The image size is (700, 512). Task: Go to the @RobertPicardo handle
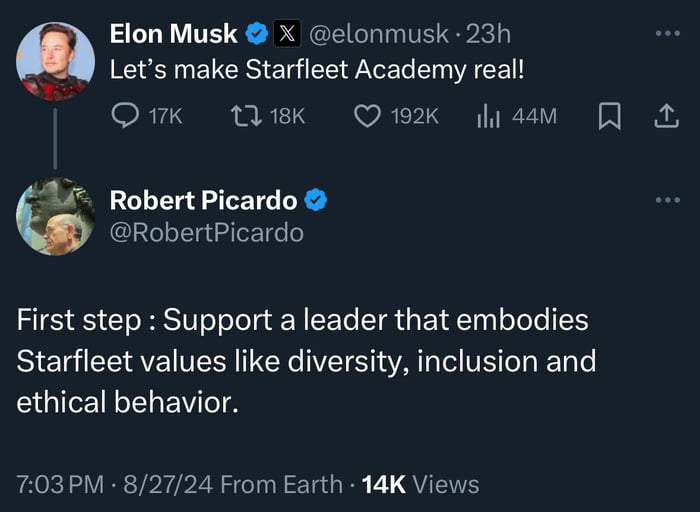[x=206, y=233]
